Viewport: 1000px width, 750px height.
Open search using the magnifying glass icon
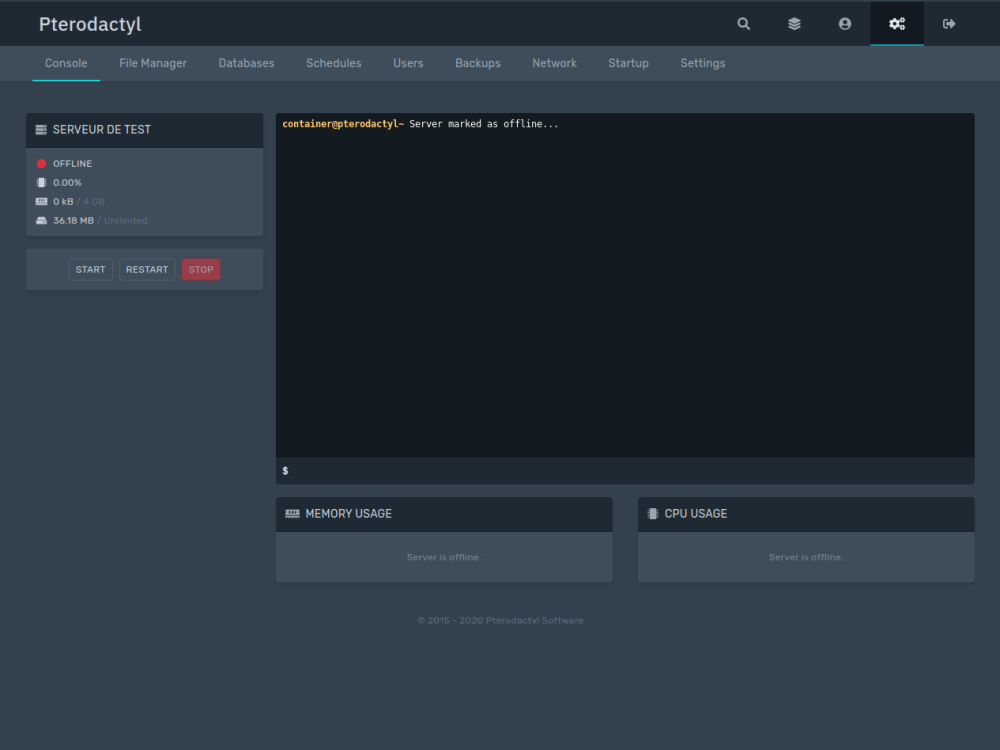click(743, 23)
